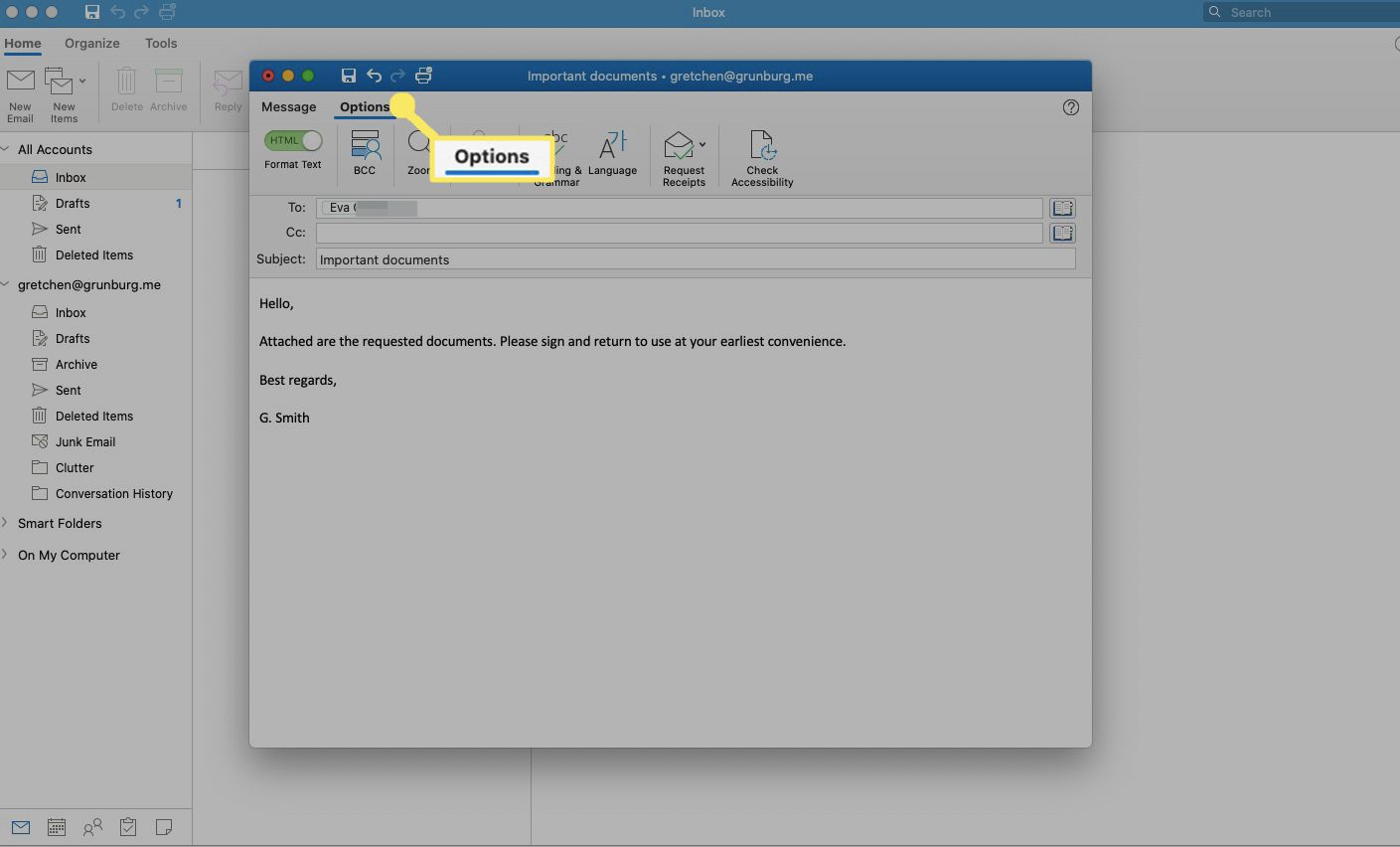This screenshot has height=847, width=1400.
Task: Click the BCC icon in Options ribbon
Action: pyautogui.click(x=365, y=145)
